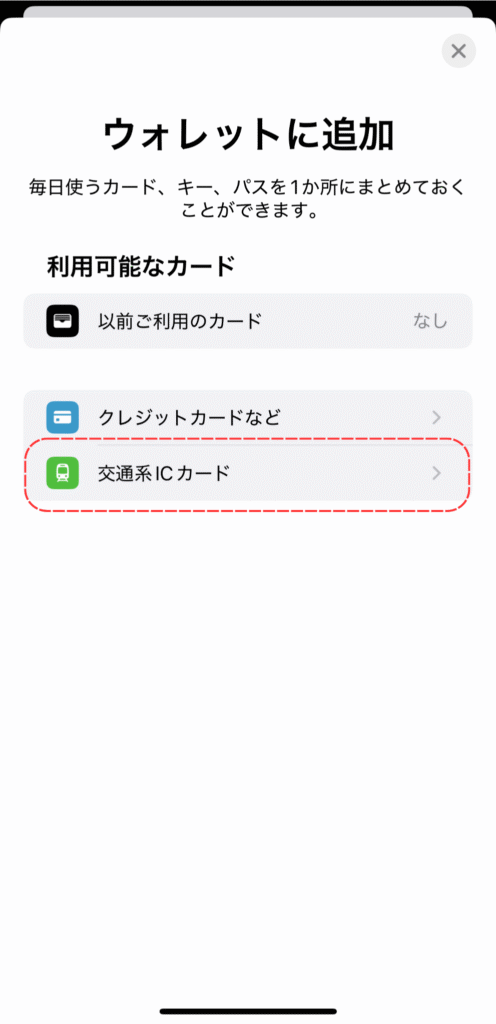Image resolution: width=496 pixels, height=1024 pixels.
Task: Open the 以前ご利用のカード row
Action: pos(248,321)
